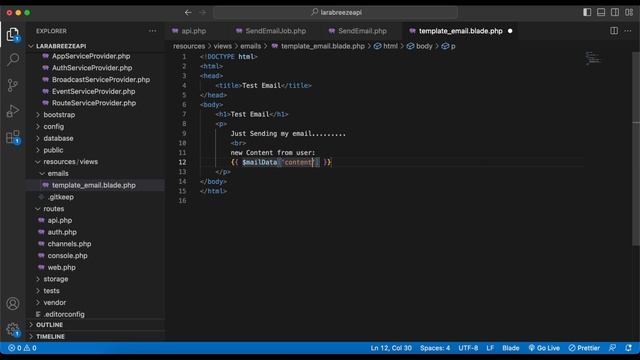Screen dimensions: 640x360
Task: Expand the bootstrap folder
Action: [59, 115]
